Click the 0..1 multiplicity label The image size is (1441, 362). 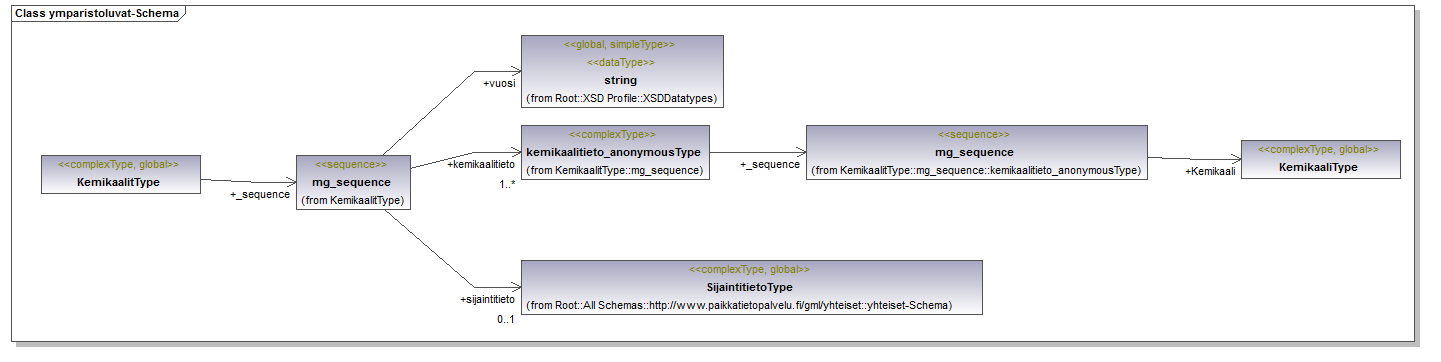coord(506,320)
